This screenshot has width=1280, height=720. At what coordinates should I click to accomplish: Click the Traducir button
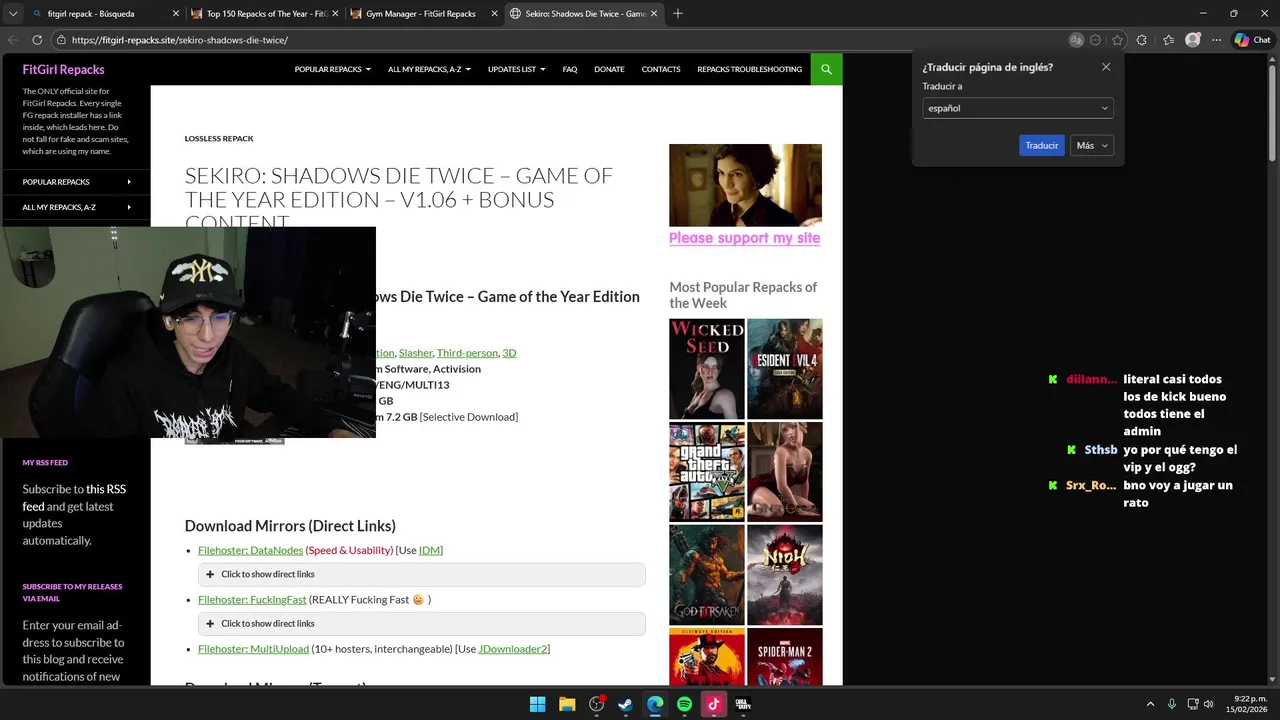point(1041,145)
